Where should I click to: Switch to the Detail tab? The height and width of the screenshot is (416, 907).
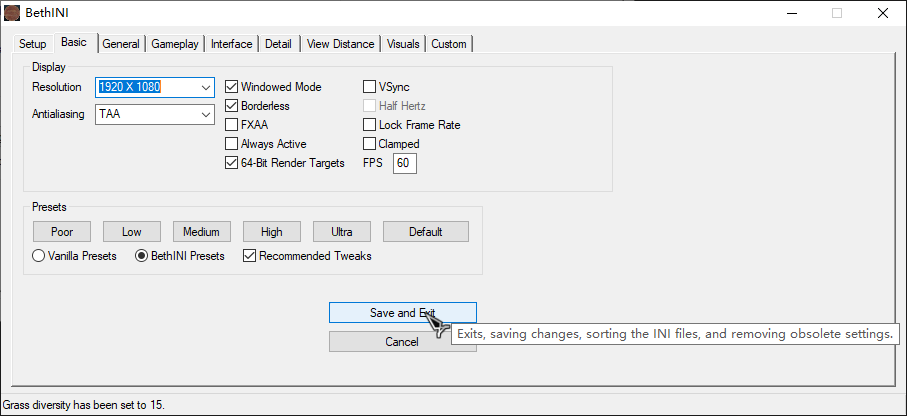point(278,44)
